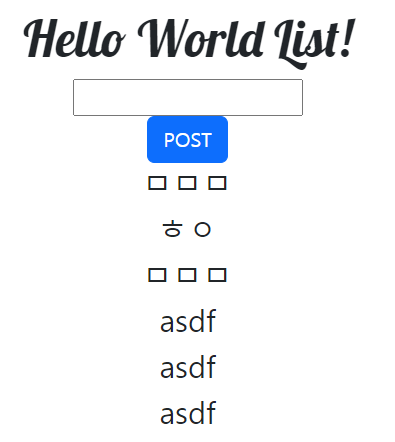395x442 pixels.
Task: Click the ㅎ character in the list
Action: [173, 229]
